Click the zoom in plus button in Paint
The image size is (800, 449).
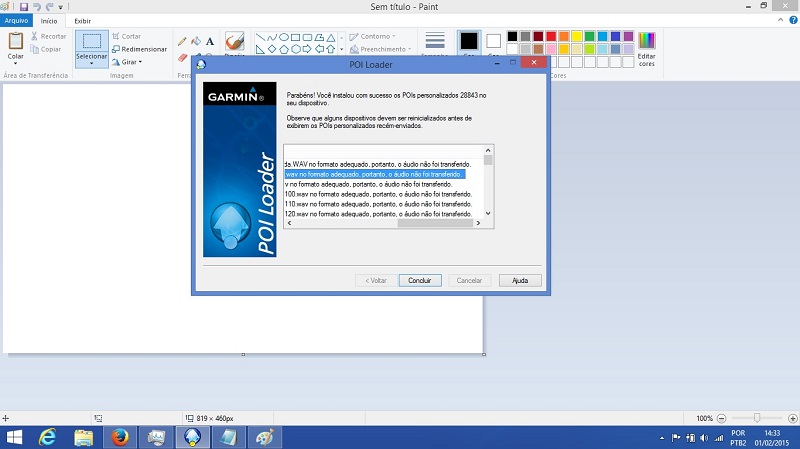[792, 418]
